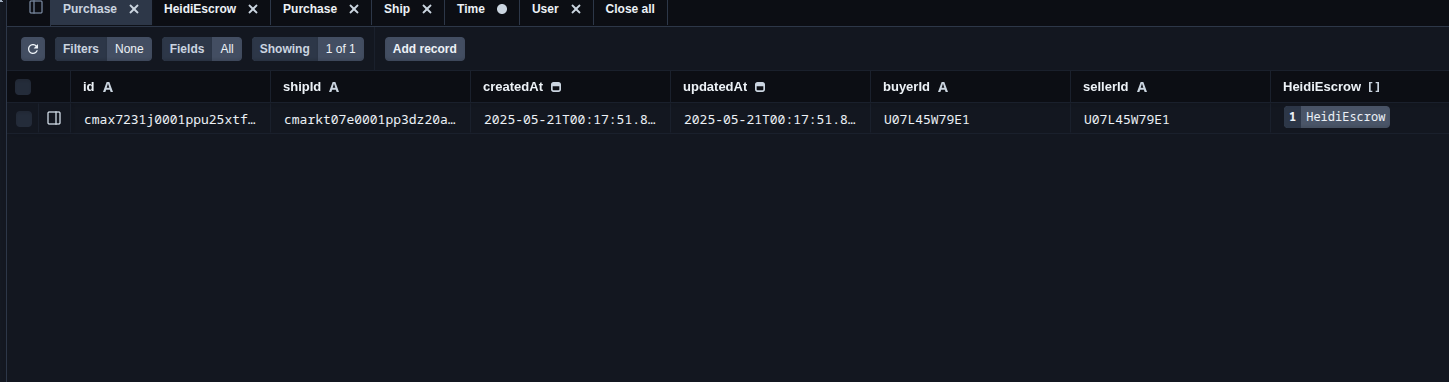This screenshot has height=382, width=1449.
Task: Open the Filters None dropdown
Action: pos(103,49)
